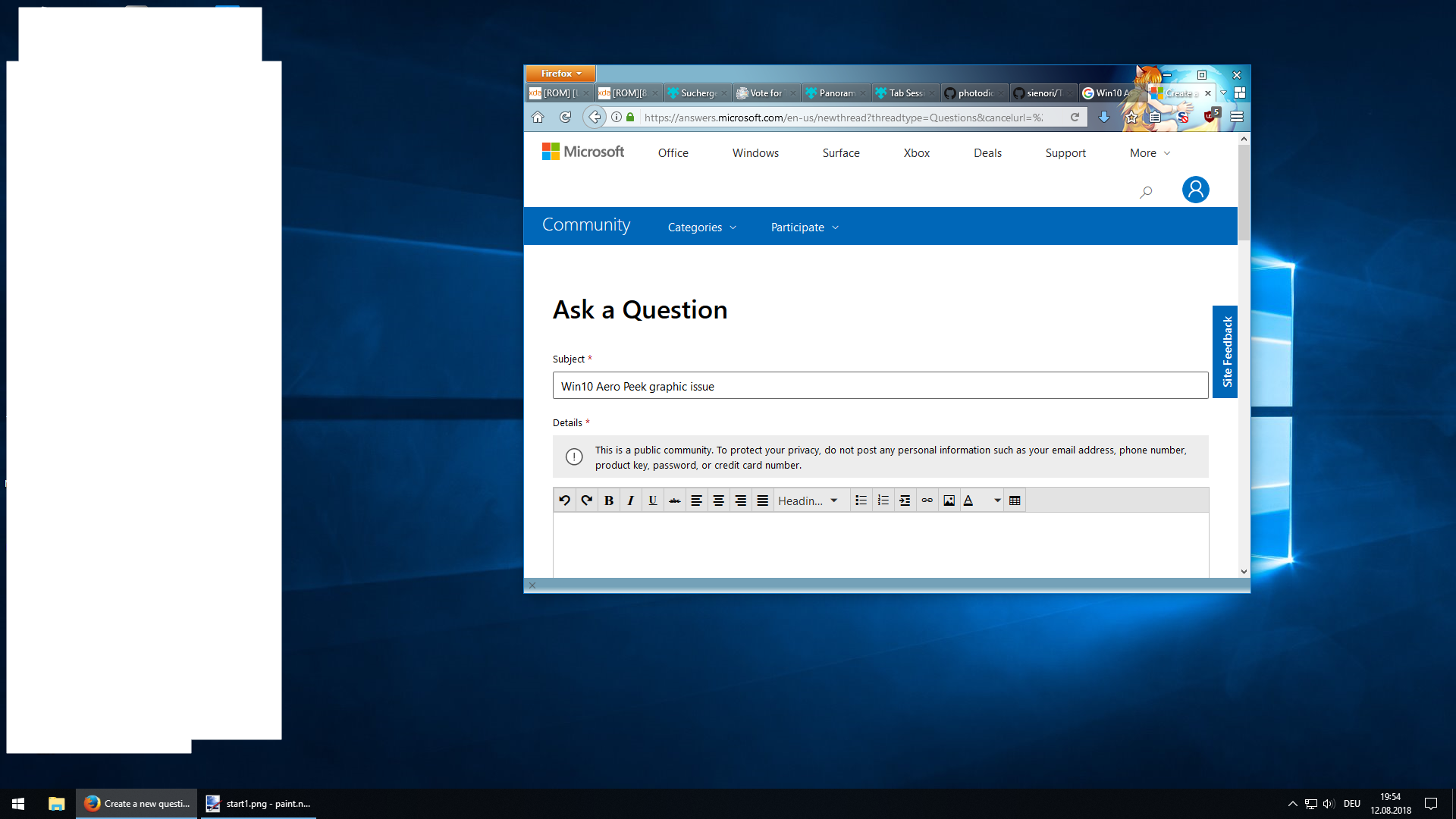Open the Site Feedback side tab
This screenshot has width=1456, height=819.
pos(1225,352)
